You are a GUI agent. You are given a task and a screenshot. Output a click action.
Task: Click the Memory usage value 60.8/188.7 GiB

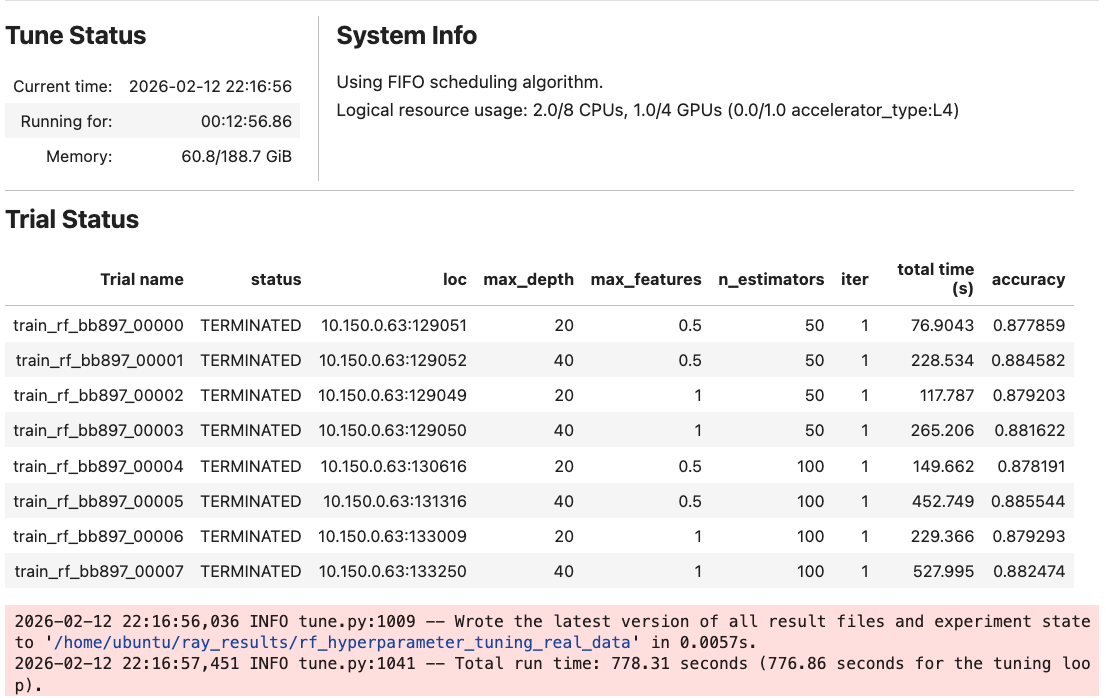point(236,156)
